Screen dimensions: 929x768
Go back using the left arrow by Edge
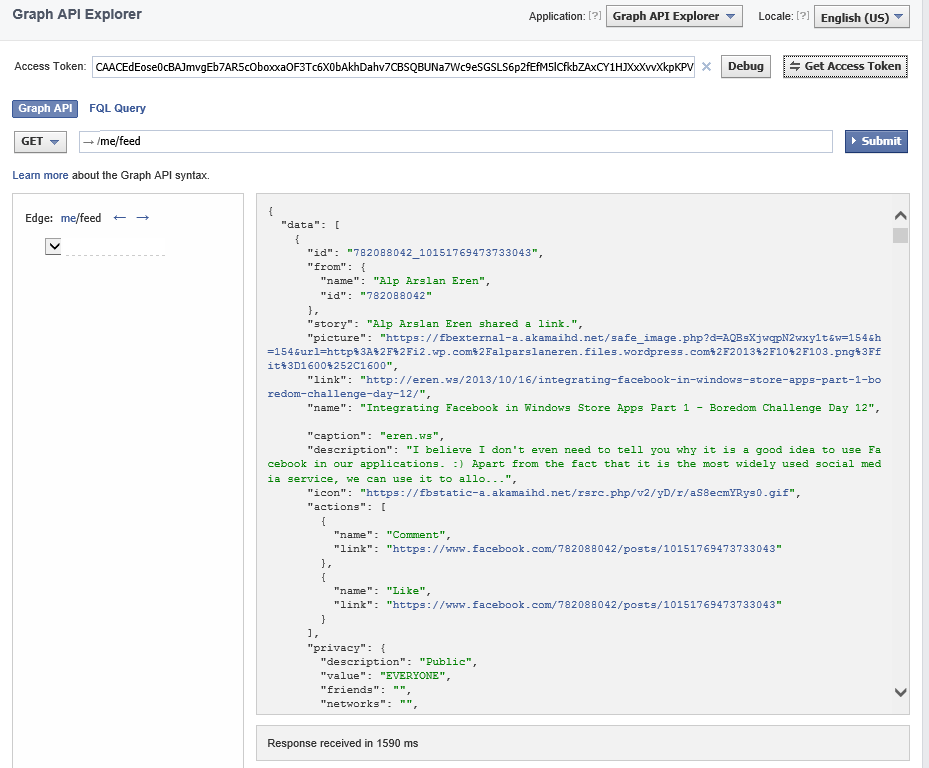click(119, 217)
